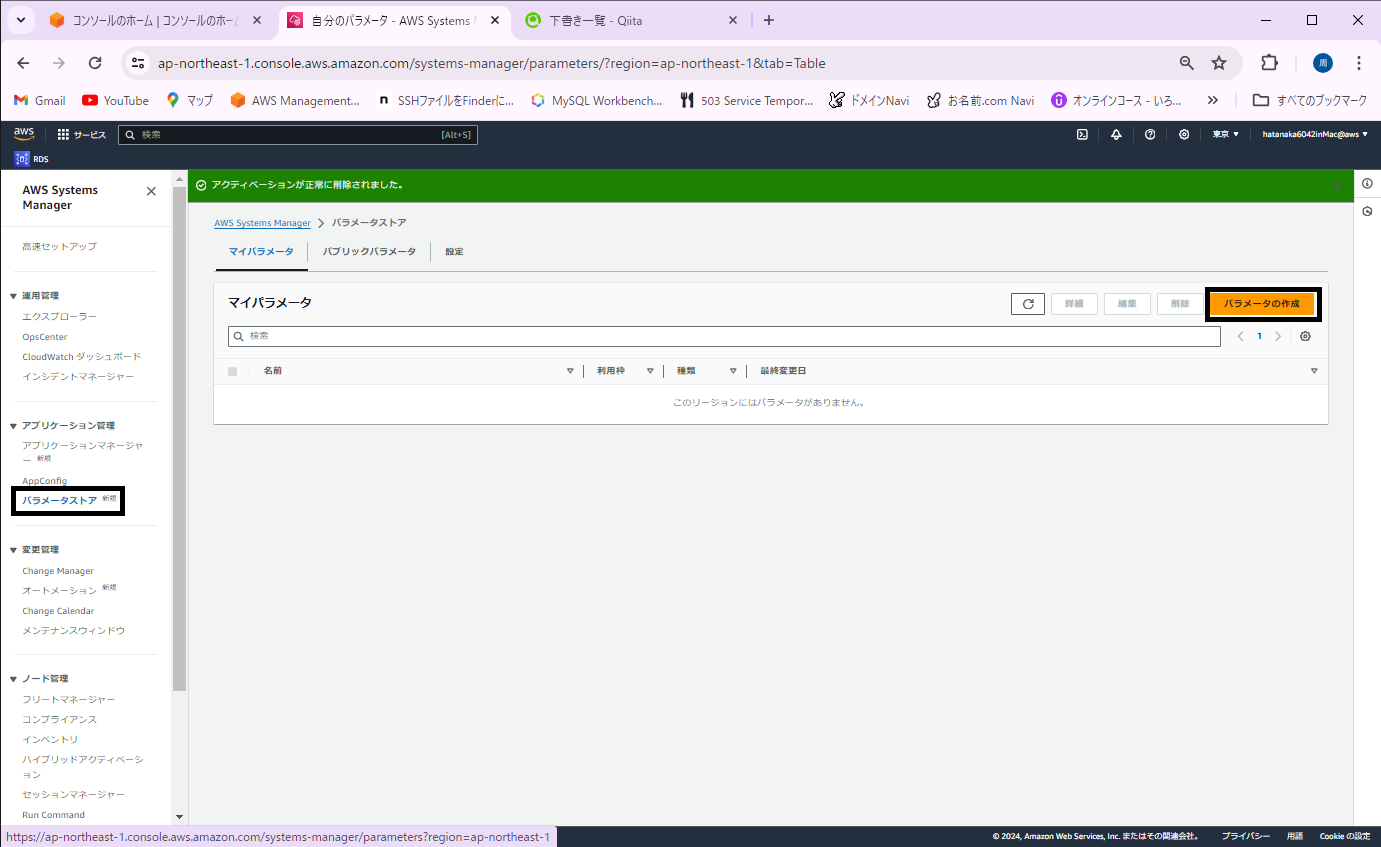This screenshot has height=847, width=1381.
Task: Open table preferences gear icon
Action: 1305,336
